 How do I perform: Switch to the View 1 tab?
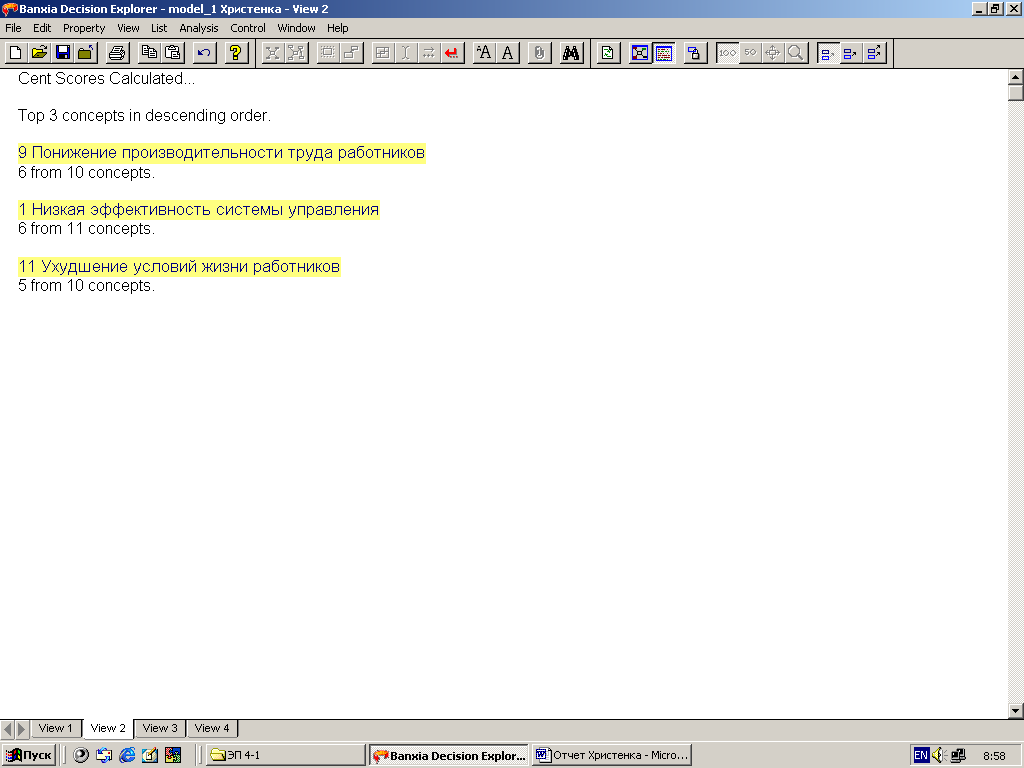click(56, 728)
